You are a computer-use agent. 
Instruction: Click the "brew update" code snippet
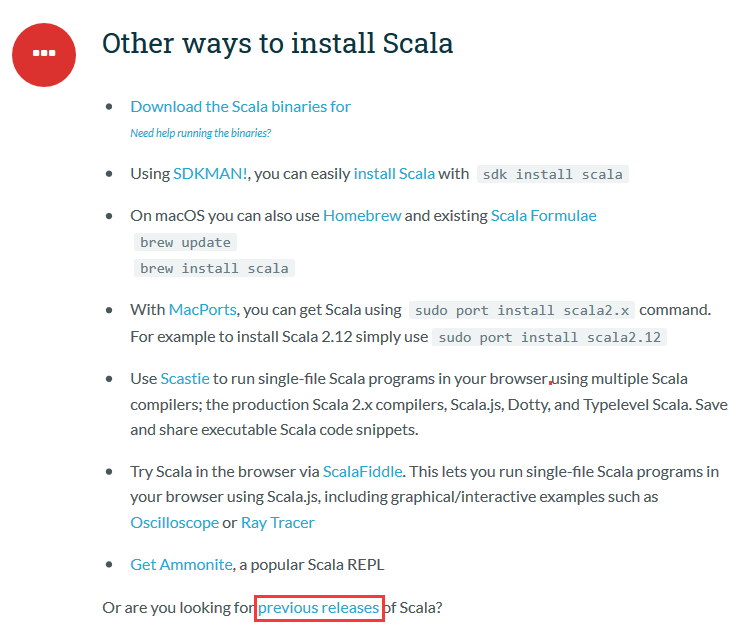[x=185, y=242]
